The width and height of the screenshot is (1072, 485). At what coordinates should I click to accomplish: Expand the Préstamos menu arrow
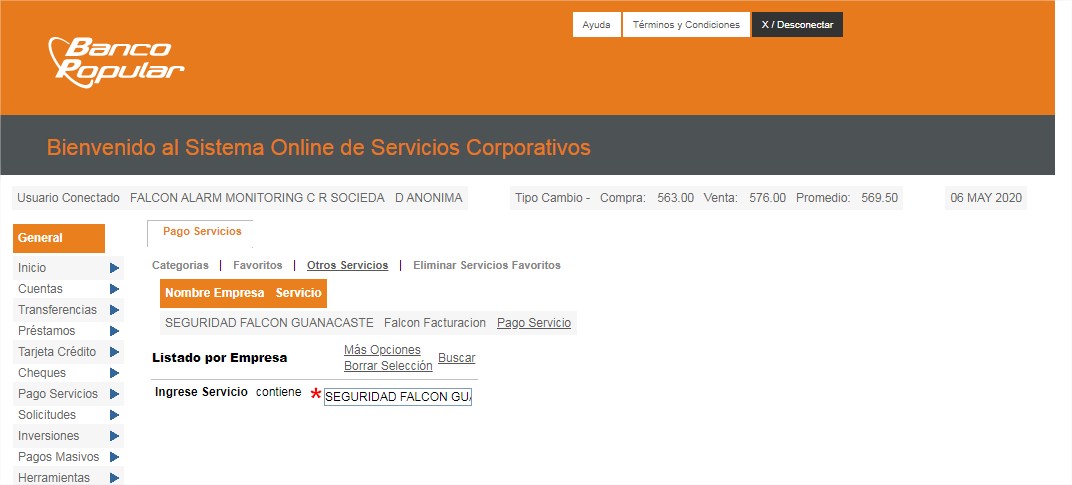pyautogui.click(x=114, y=331)
